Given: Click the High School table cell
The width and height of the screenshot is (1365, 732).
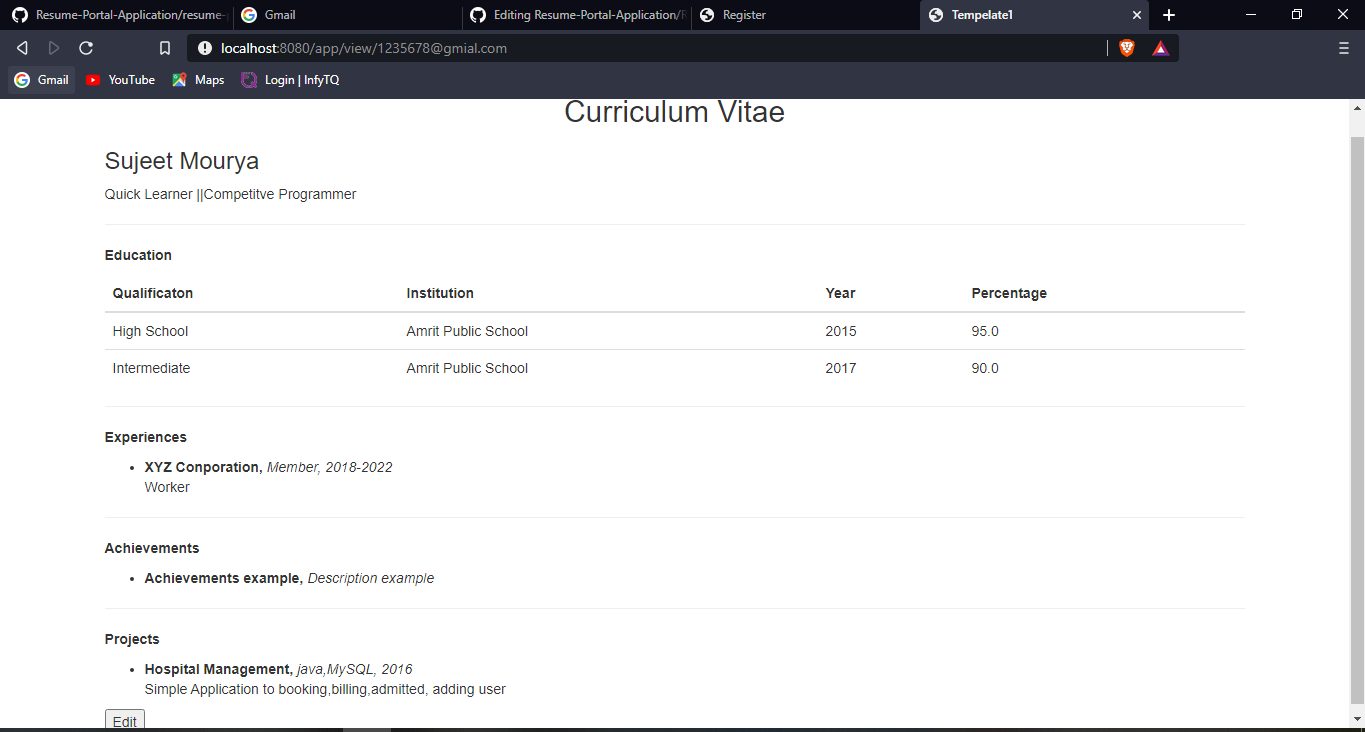Looking at the screenshot, I should [x=150, y=331].
